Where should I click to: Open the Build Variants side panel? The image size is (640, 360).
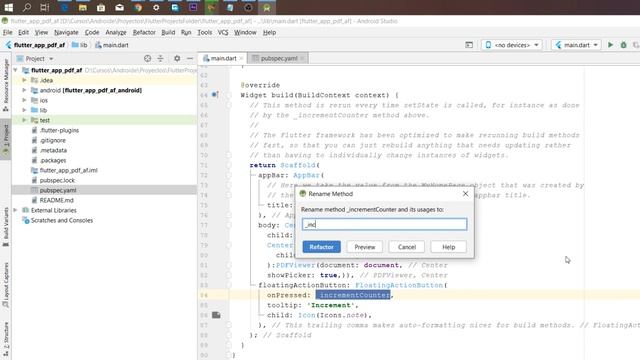6,227
